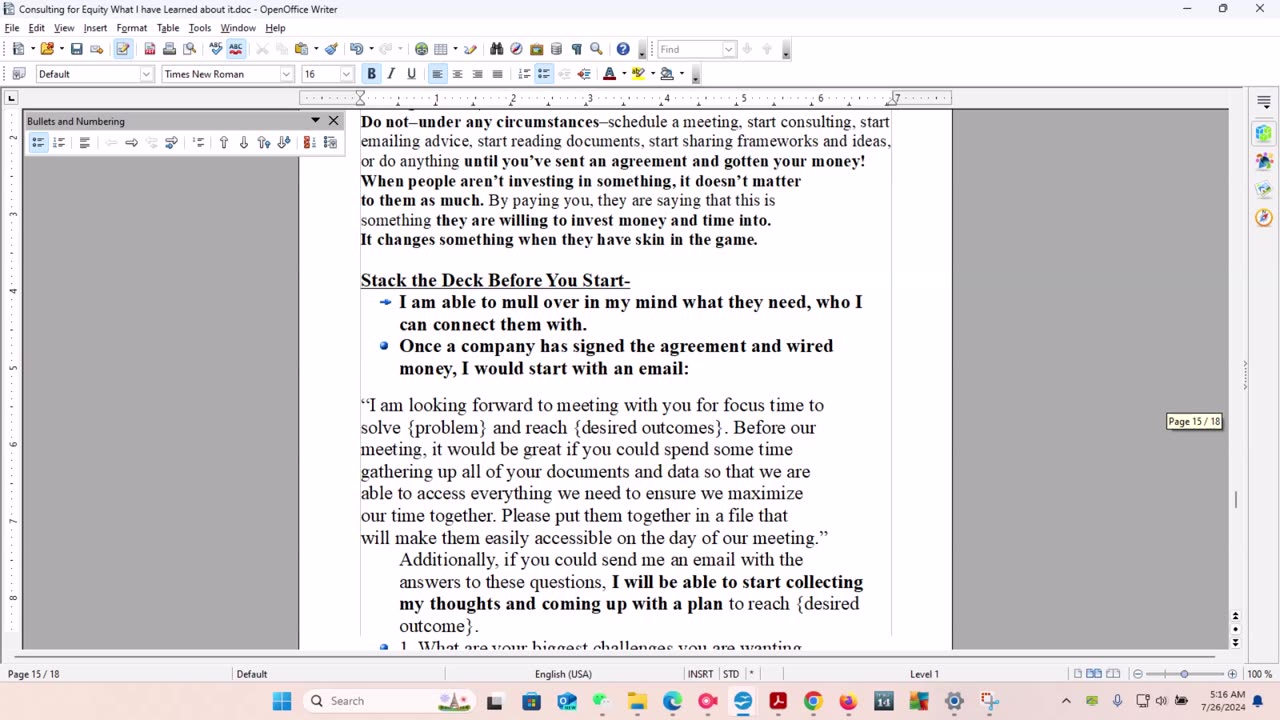The width and height of the screenshot is (1280, 720).
Task: Click the Increase Indent icon
Action: pyautogui.click(x=584, y=74)
